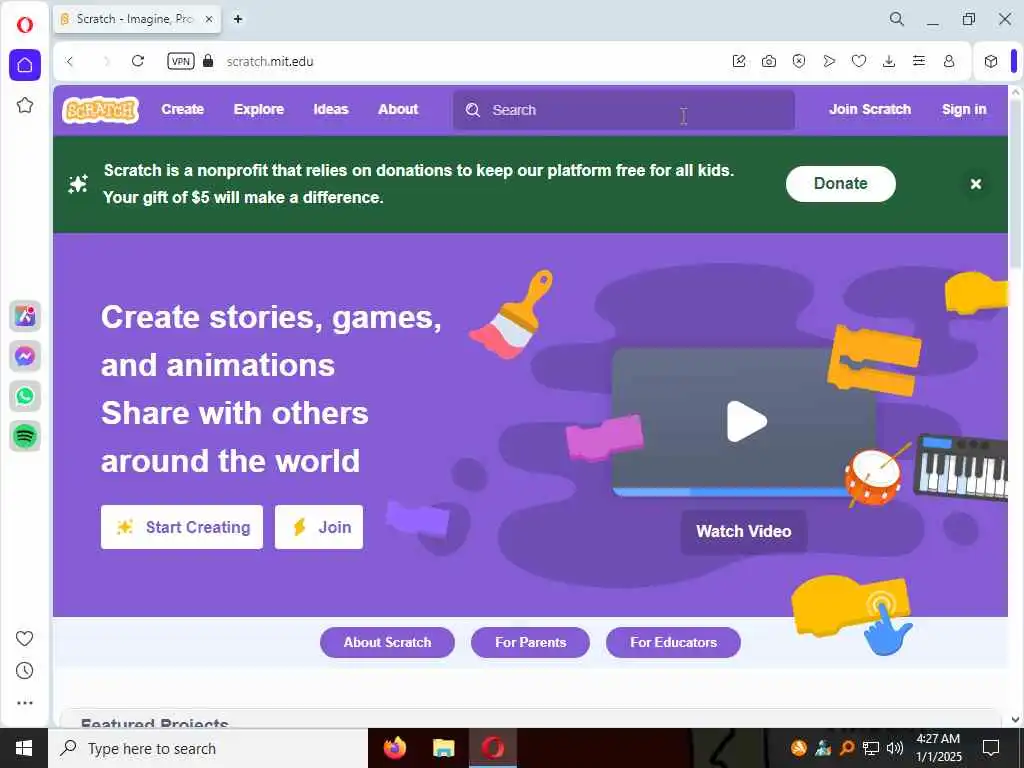
Task: Click the padlock site security icon
Action: [x=208, y=61]
